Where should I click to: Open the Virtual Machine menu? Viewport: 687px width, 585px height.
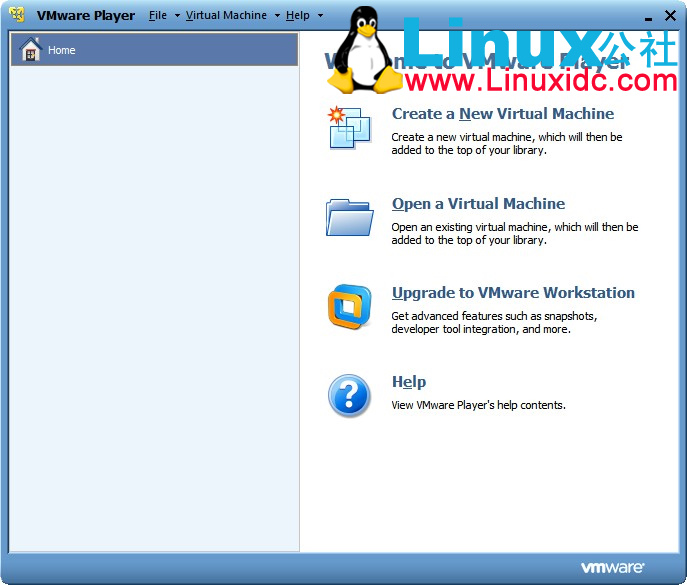tap(226, 15)
